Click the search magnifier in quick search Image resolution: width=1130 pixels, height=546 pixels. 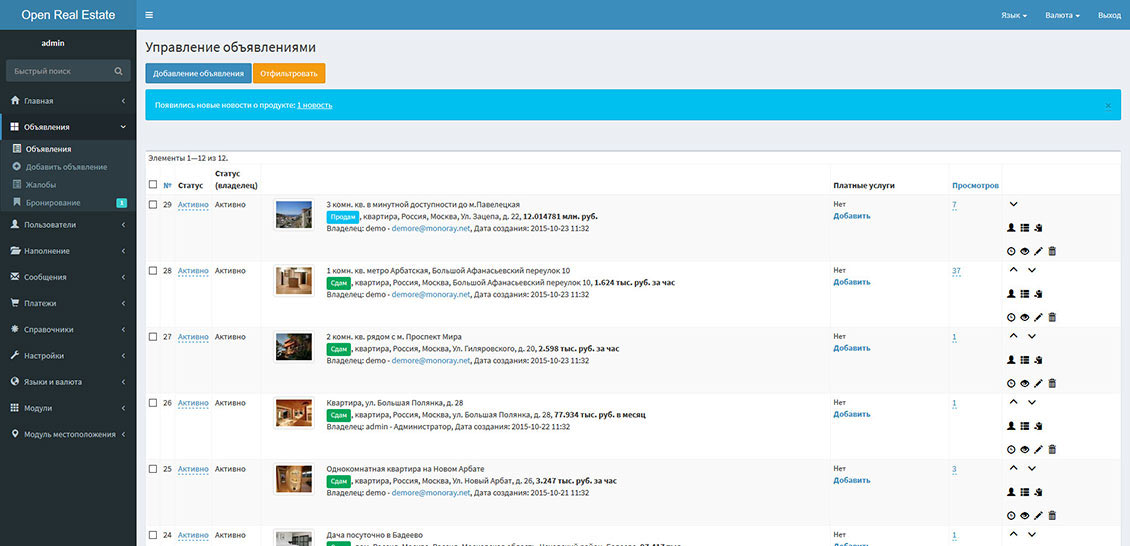[118, 71]
